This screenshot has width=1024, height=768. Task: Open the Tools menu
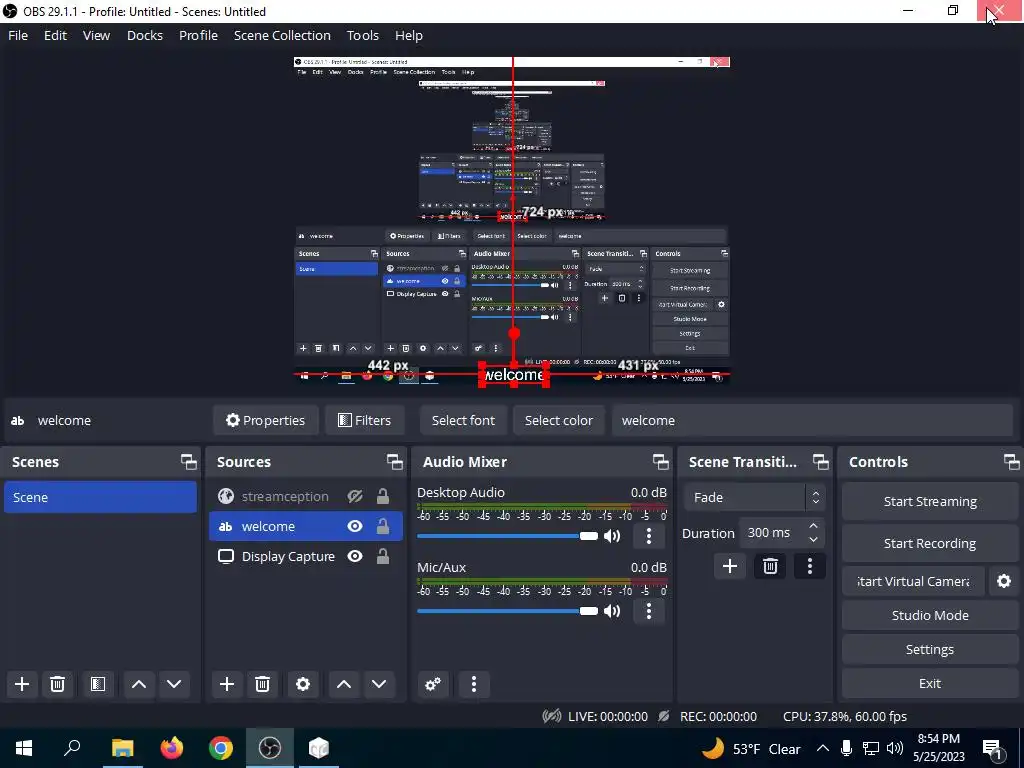click(x=362, y=35)
